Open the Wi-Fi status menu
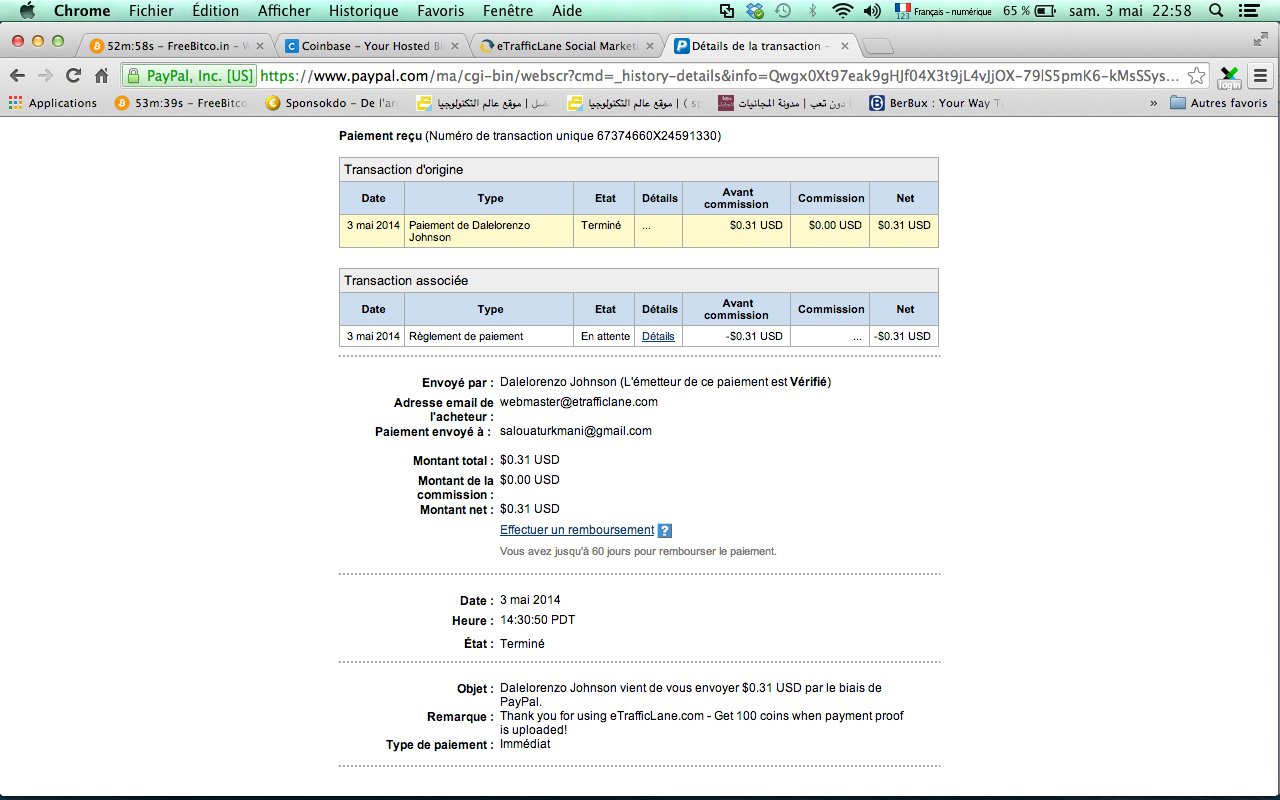 coord(843,11)
